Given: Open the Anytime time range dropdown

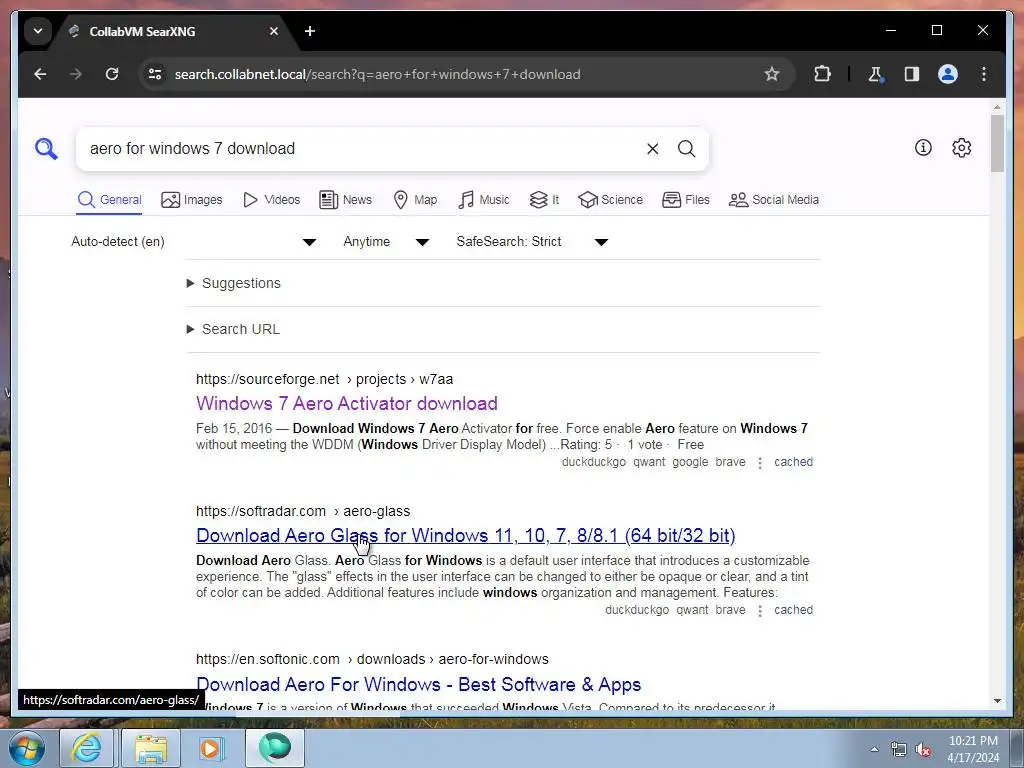Looking at the screenshot, I should pyautogui.click(x=386, y=242).
